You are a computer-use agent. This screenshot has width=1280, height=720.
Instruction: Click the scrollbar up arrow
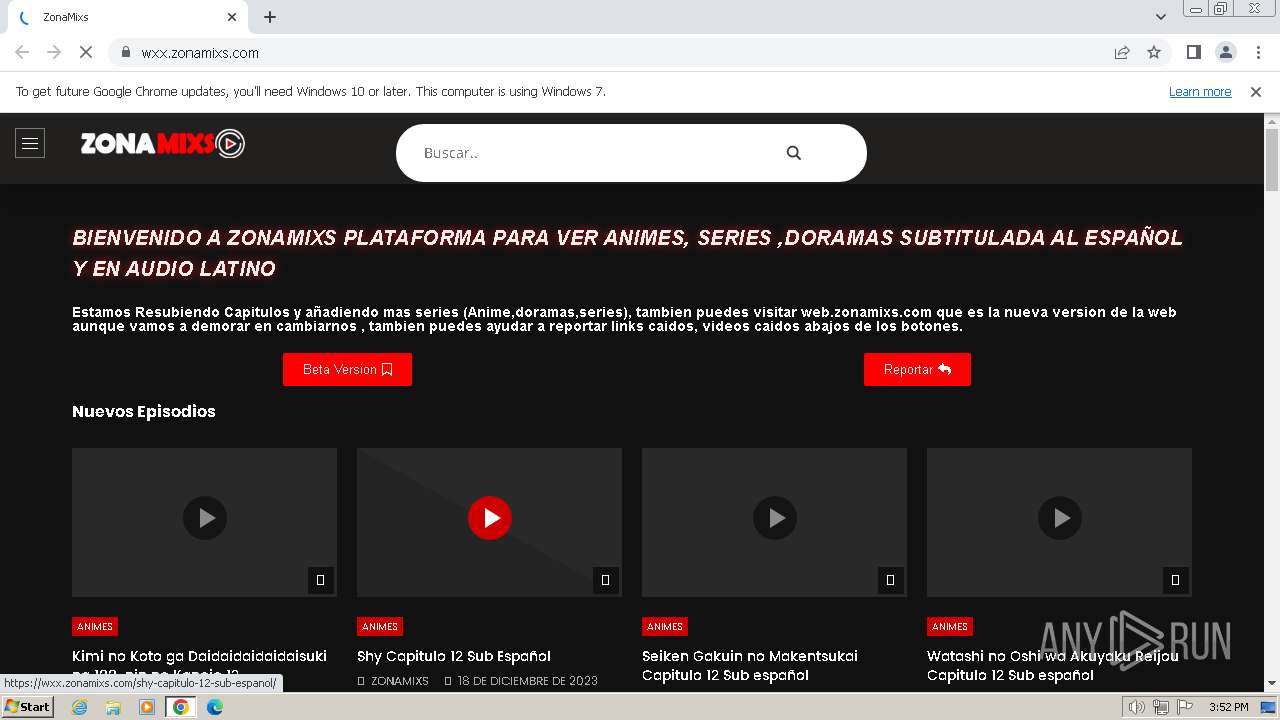(x=1272, y=121)
